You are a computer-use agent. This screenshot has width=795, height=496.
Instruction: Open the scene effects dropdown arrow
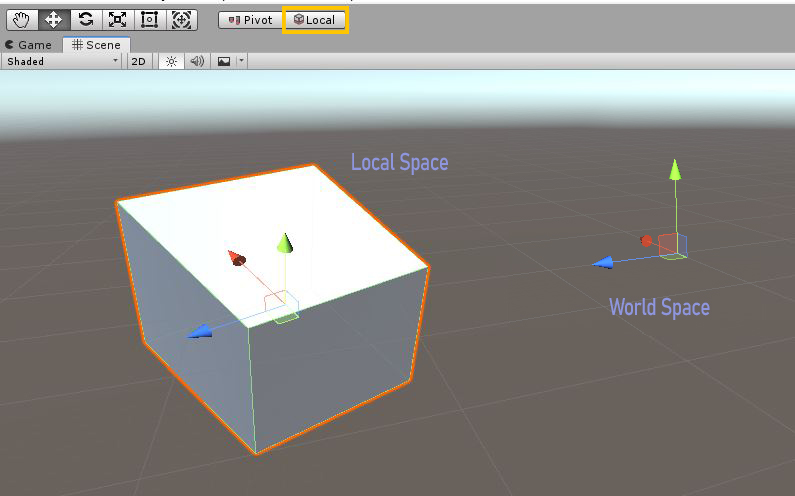(x=241, y=61)
